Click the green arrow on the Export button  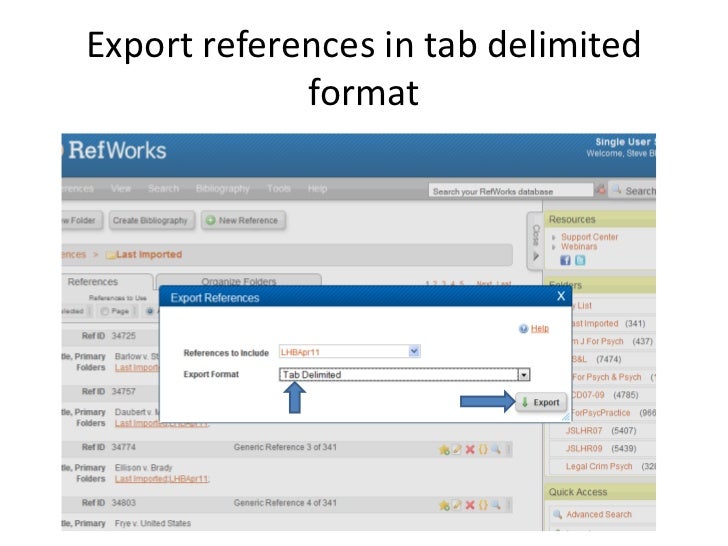(x=525, y=402)
